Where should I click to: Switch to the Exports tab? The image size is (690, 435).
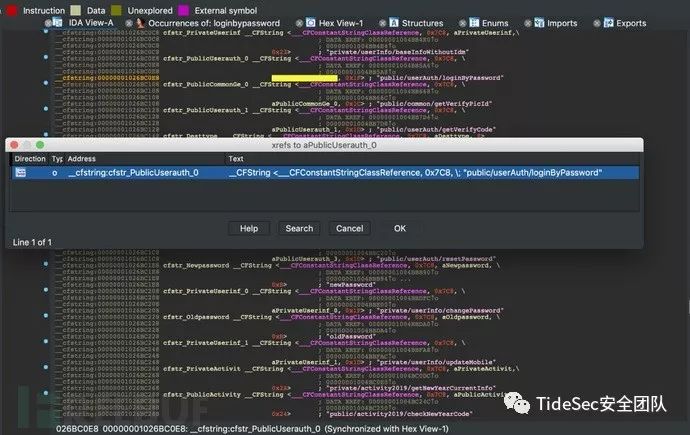(631, 23)
